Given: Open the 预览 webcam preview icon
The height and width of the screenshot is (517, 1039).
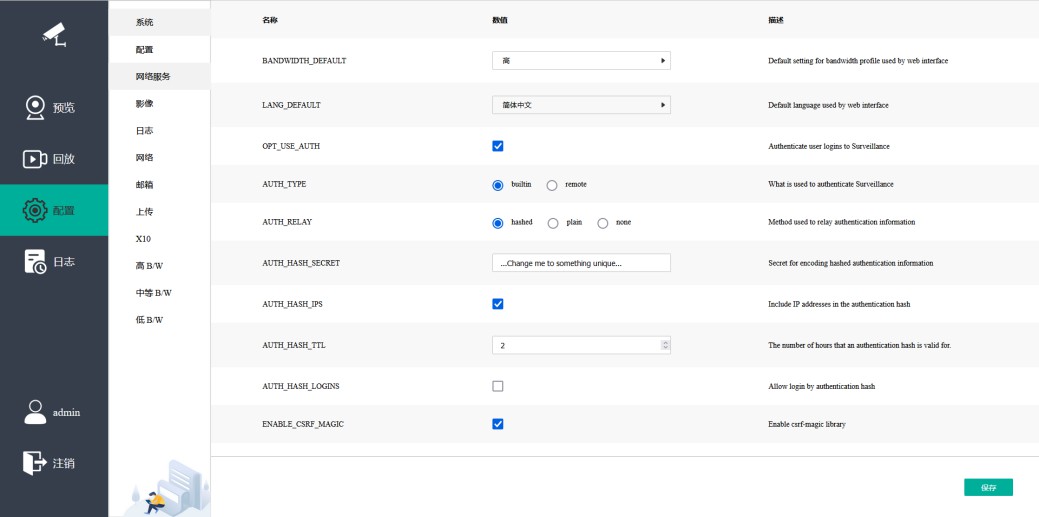Looking at the screenshot, I should coord(35,107).
